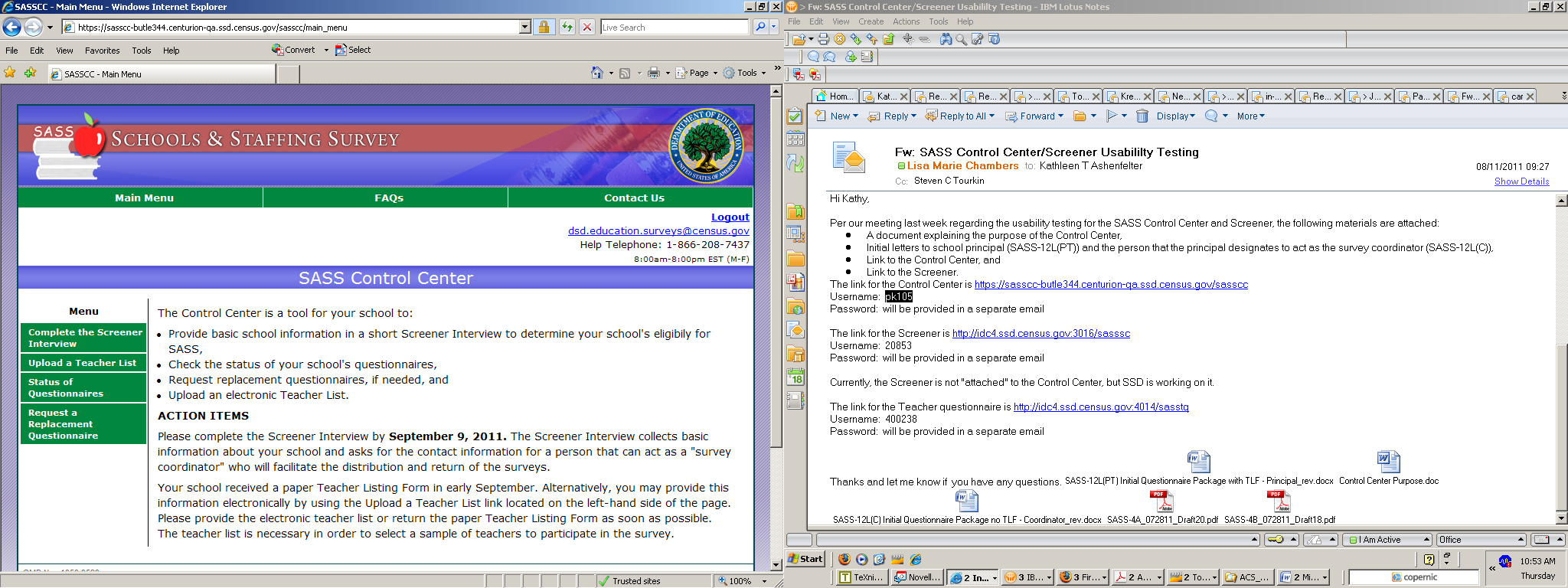The height and width of the screenshot is (588, 1568).
Task: Launch Firefox from the Quick Launch bar
Action: tap(844, 559)
